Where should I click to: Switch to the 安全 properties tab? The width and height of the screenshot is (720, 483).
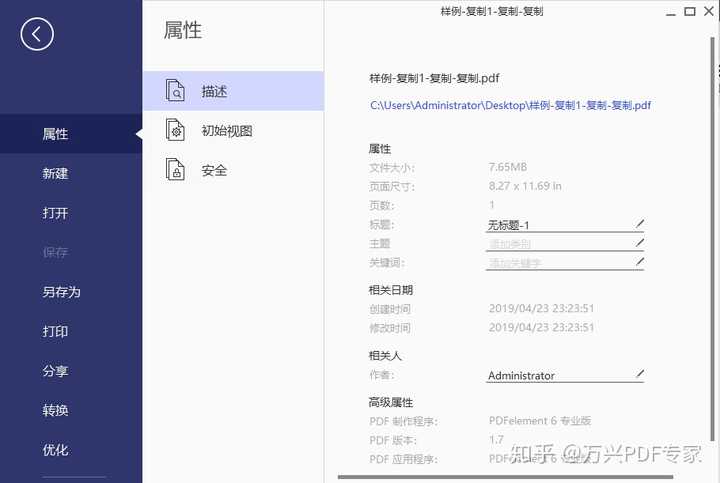tap(233, 170)
